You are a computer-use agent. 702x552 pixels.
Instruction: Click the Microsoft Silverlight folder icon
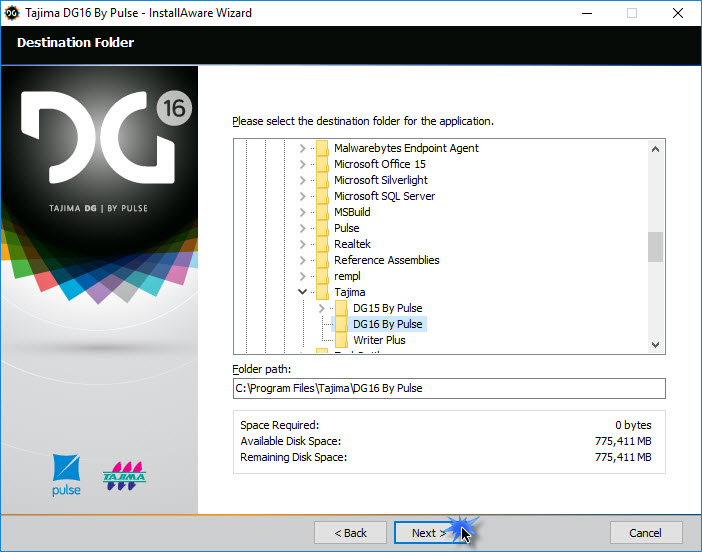(322, 180)
